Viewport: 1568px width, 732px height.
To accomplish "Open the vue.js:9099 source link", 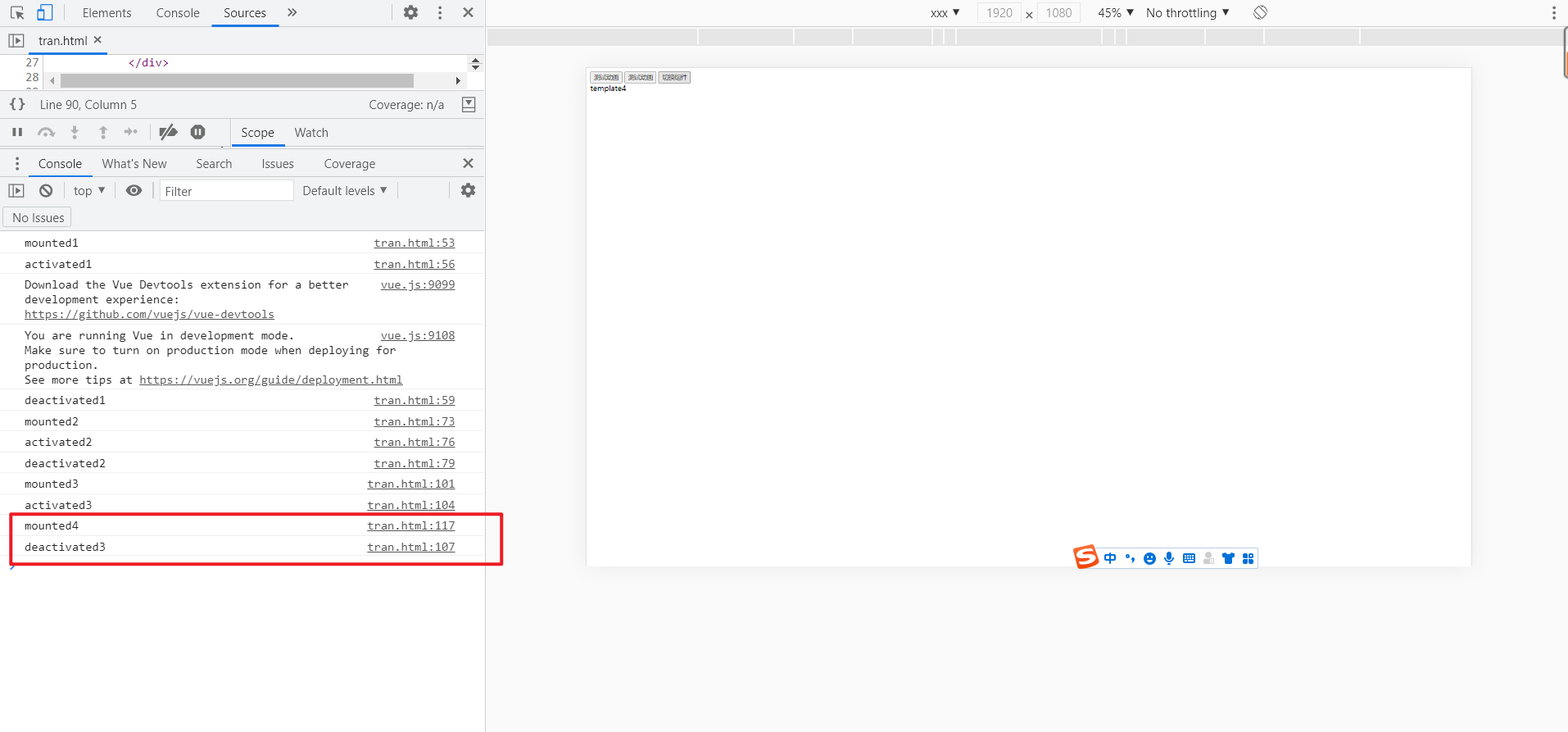I will click(x=418, y=285).
